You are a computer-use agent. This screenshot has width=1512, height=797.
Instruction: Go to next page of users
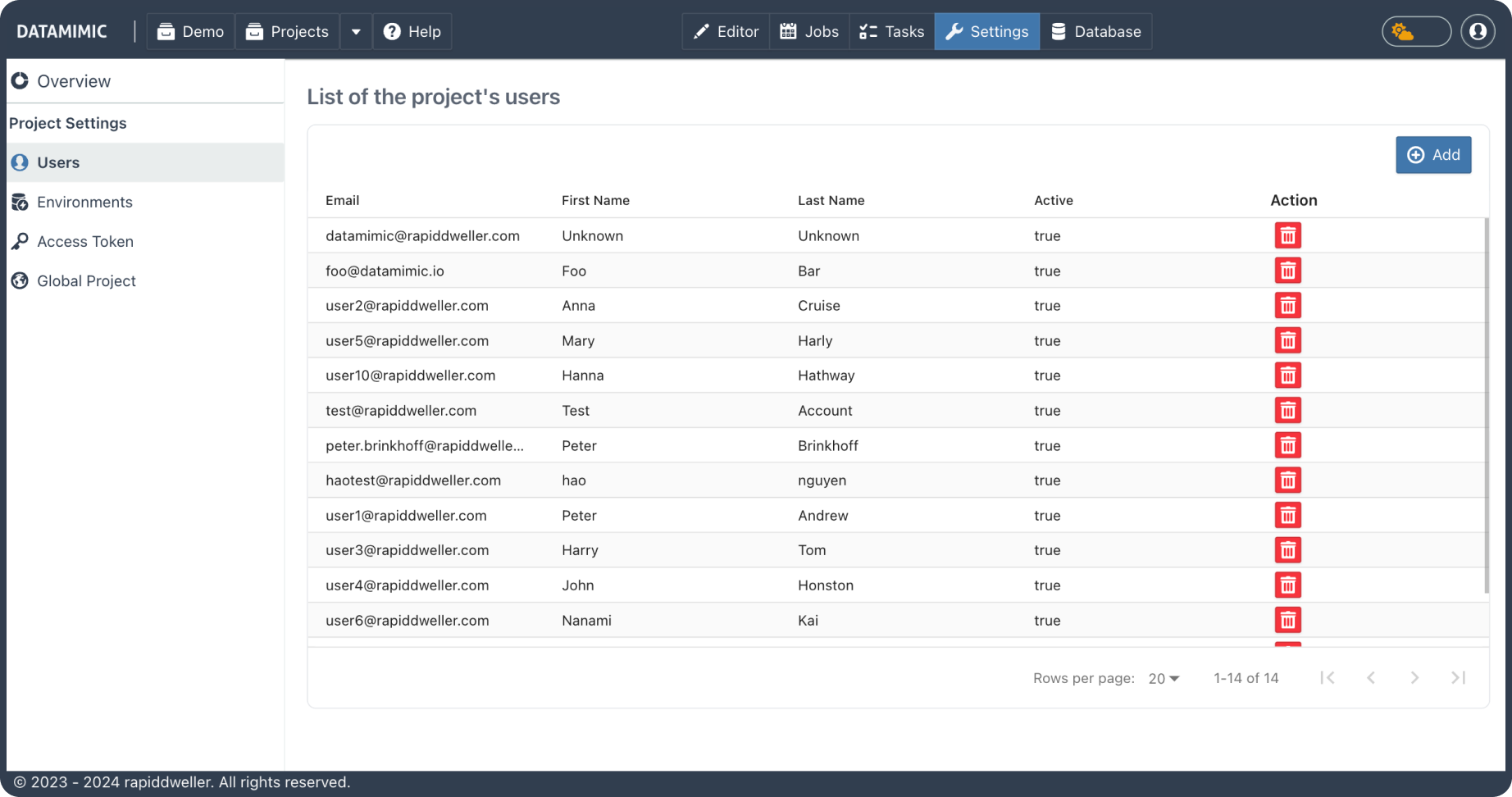(1414, 678)
